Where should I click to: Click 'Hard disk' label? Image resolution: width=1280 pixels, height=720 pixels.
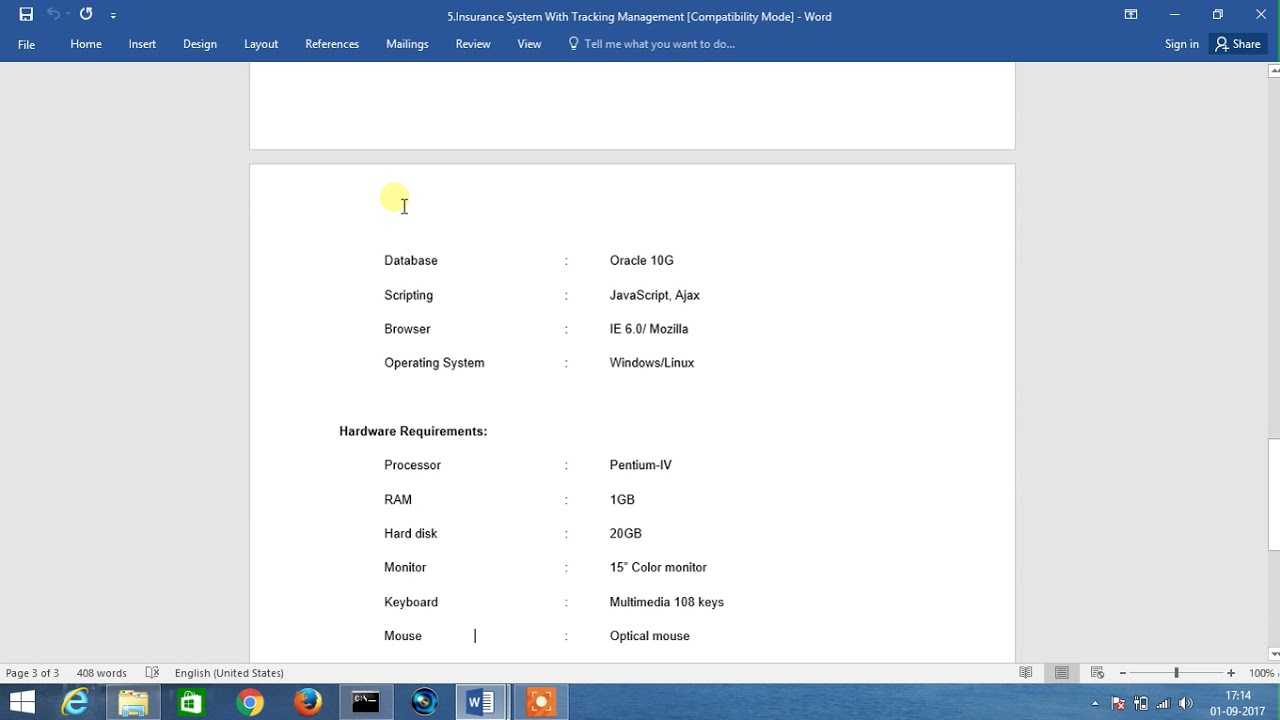(x=411, y=533)
